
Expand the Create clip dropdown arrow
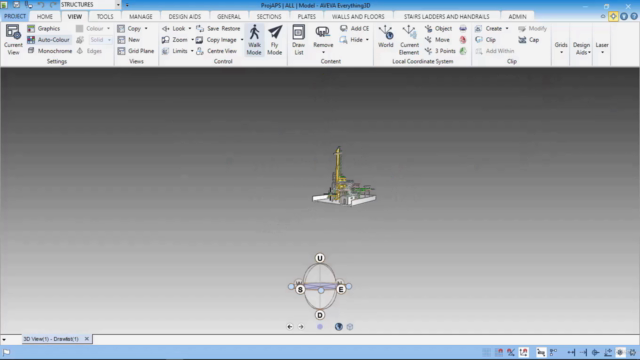click(x=507, y=29)
